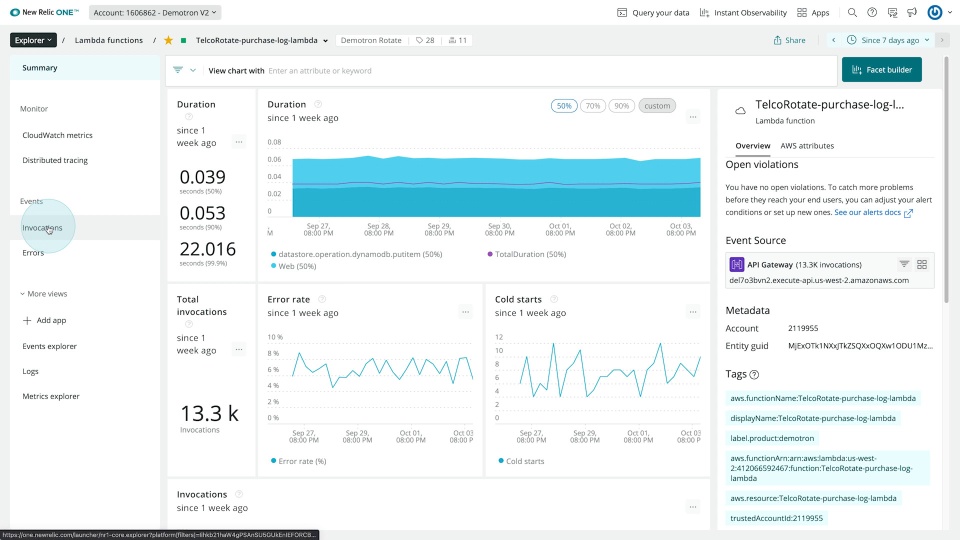Open the feedback message icon in header
This screenshot has height=540, width=960.
point(892,12)
